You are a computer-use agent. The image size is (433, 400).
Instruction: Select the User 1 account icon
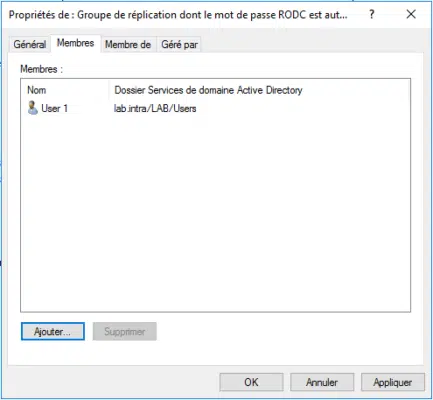(x=32, y=108)
